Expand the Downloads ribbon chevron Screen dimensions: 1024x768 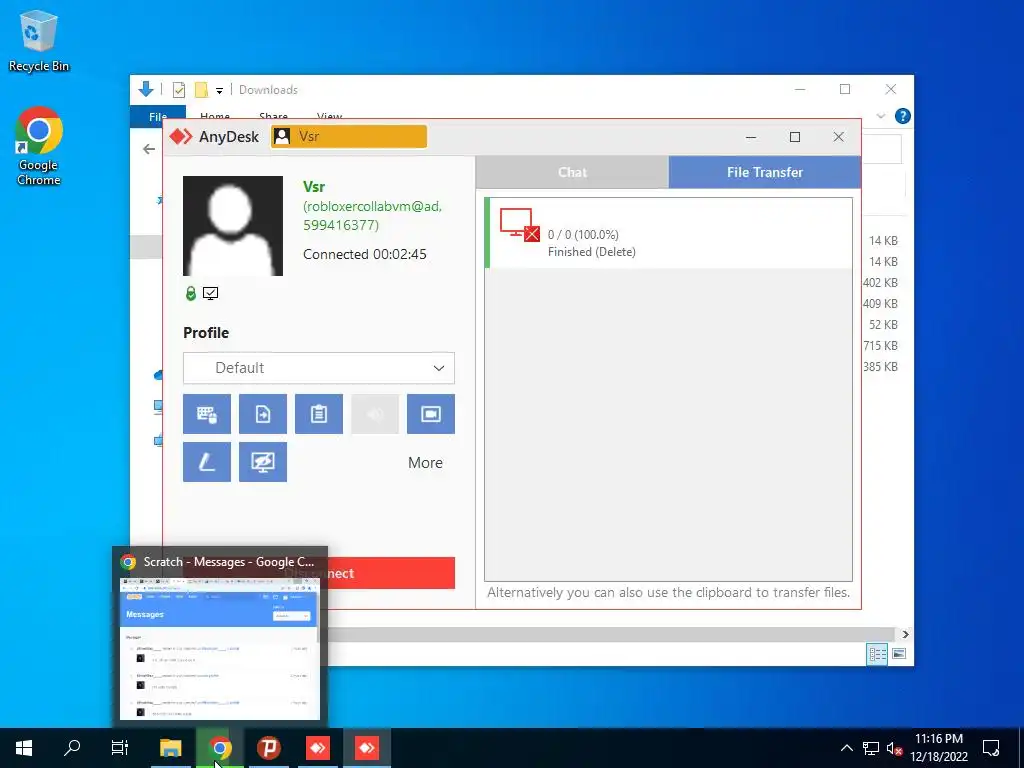point(881,116)
